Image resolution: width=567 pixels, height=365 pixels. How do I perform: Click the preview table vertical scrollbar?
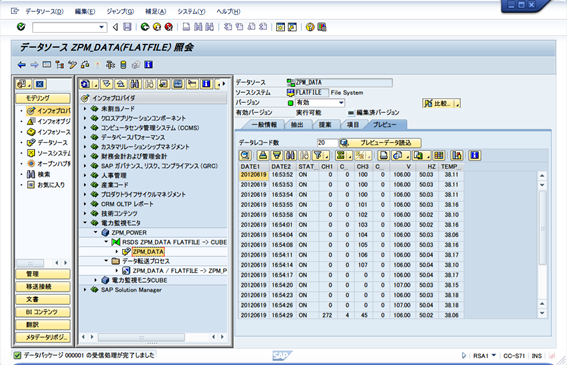pos(542,228)
